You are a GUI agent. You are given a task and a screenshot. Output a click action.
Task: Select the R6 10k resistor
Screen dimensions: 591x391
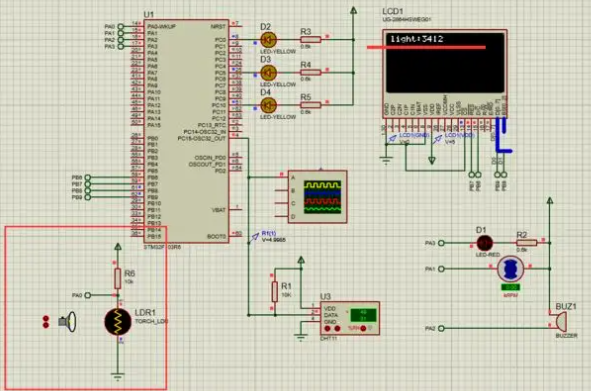[x=118, y=279]
